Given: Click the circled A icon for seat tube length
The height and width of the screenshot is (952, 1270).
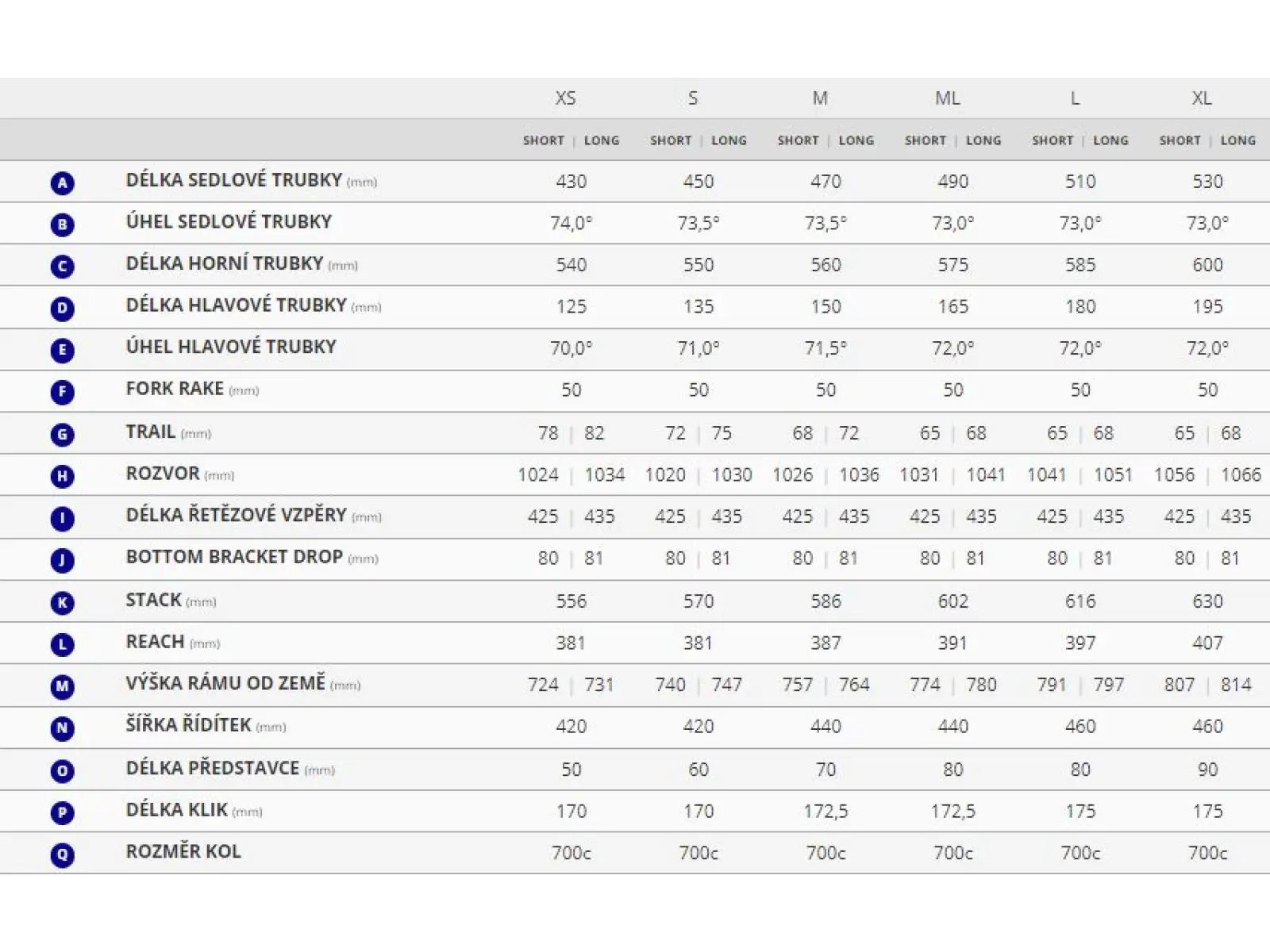Looking at the screenshot, I should click(62, 183).
